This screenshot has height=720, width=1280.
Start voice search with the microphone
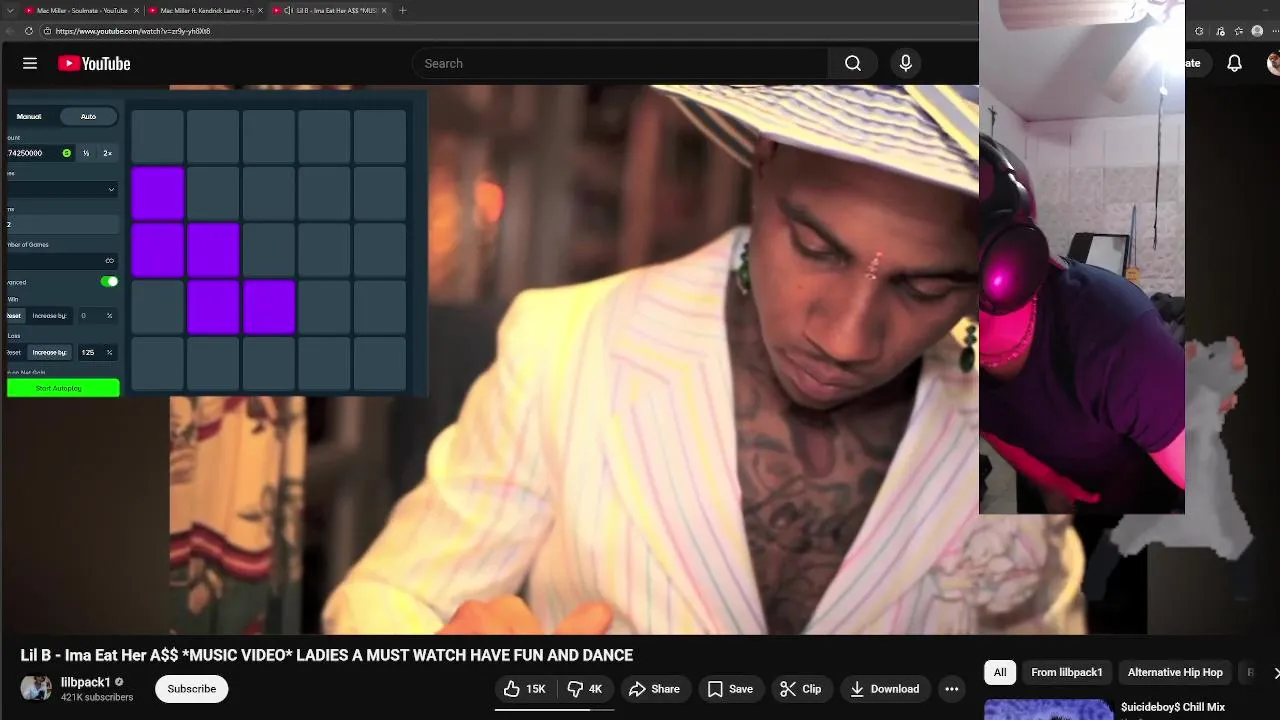tap(906, 63)
